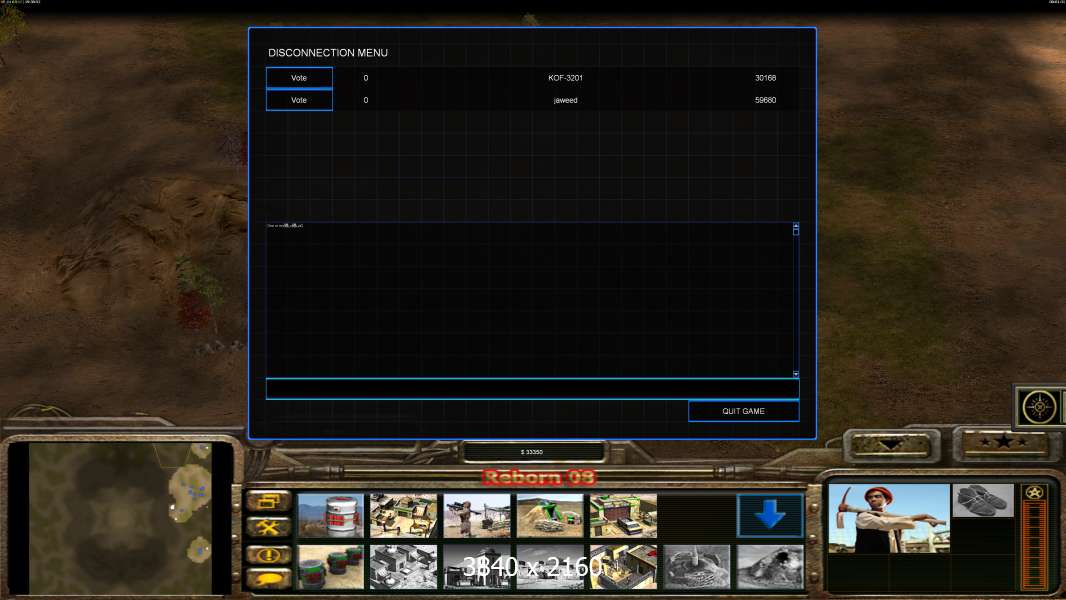Image resolution: width=1066 pixels, height=600 pixels.
Task: Click the orange veterancy experience bar
Action: (1034, 545)
